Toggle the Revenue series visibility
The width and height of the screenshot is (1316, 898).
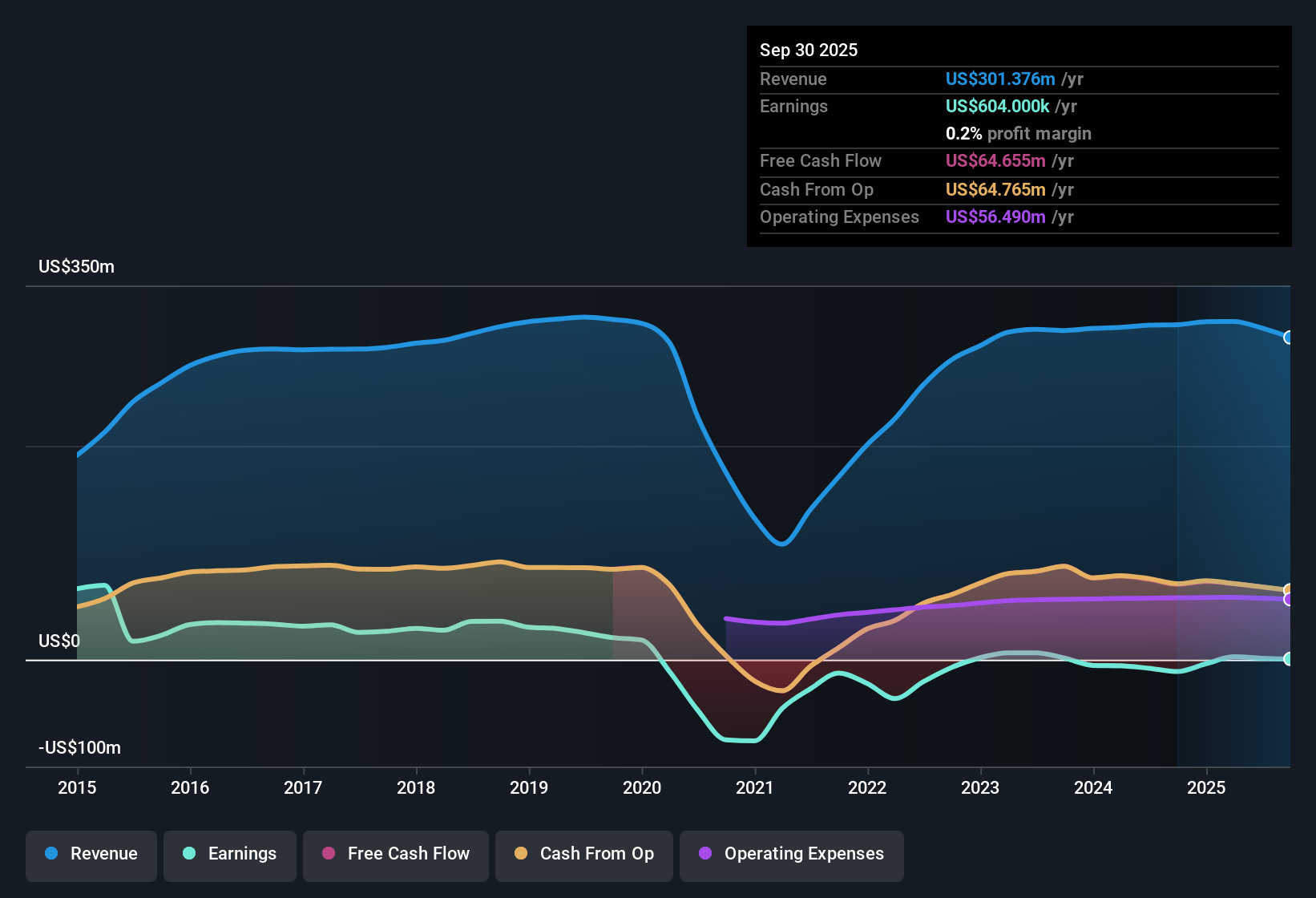(x=91, y=854)
